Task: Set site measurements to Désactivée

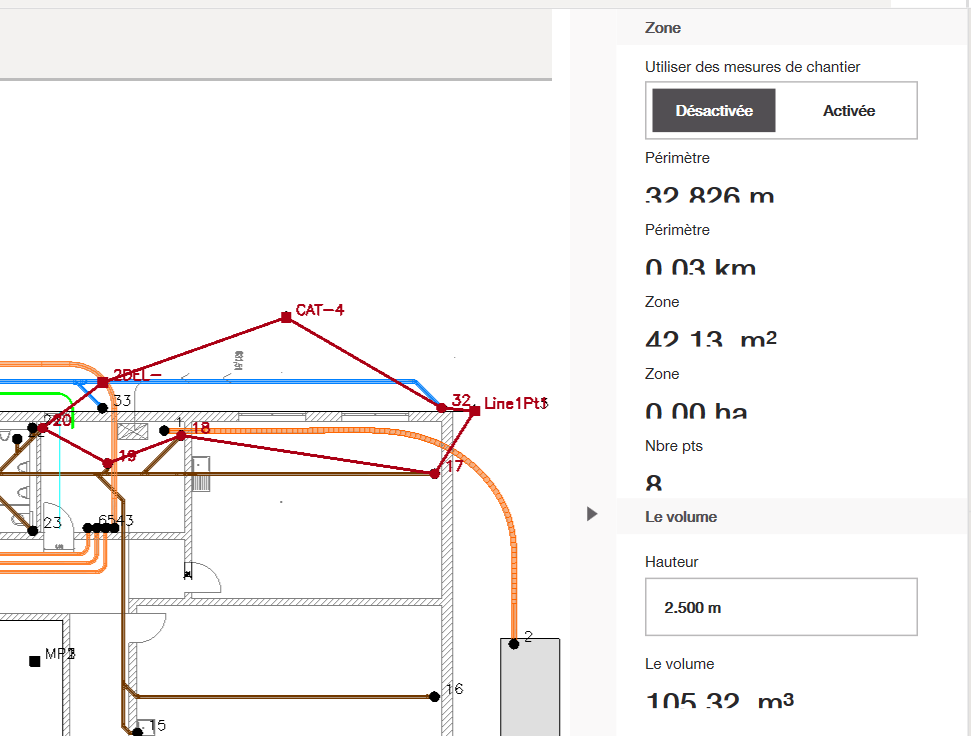Action: [x=714, y=111]
